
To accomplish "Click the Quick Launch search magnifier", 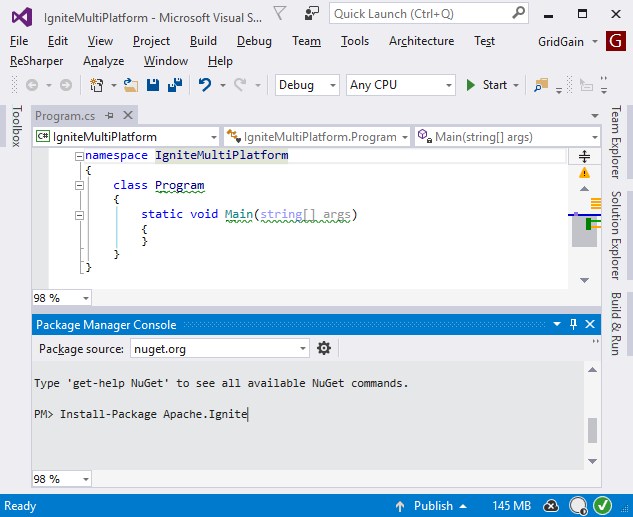I will pos(518,13).
